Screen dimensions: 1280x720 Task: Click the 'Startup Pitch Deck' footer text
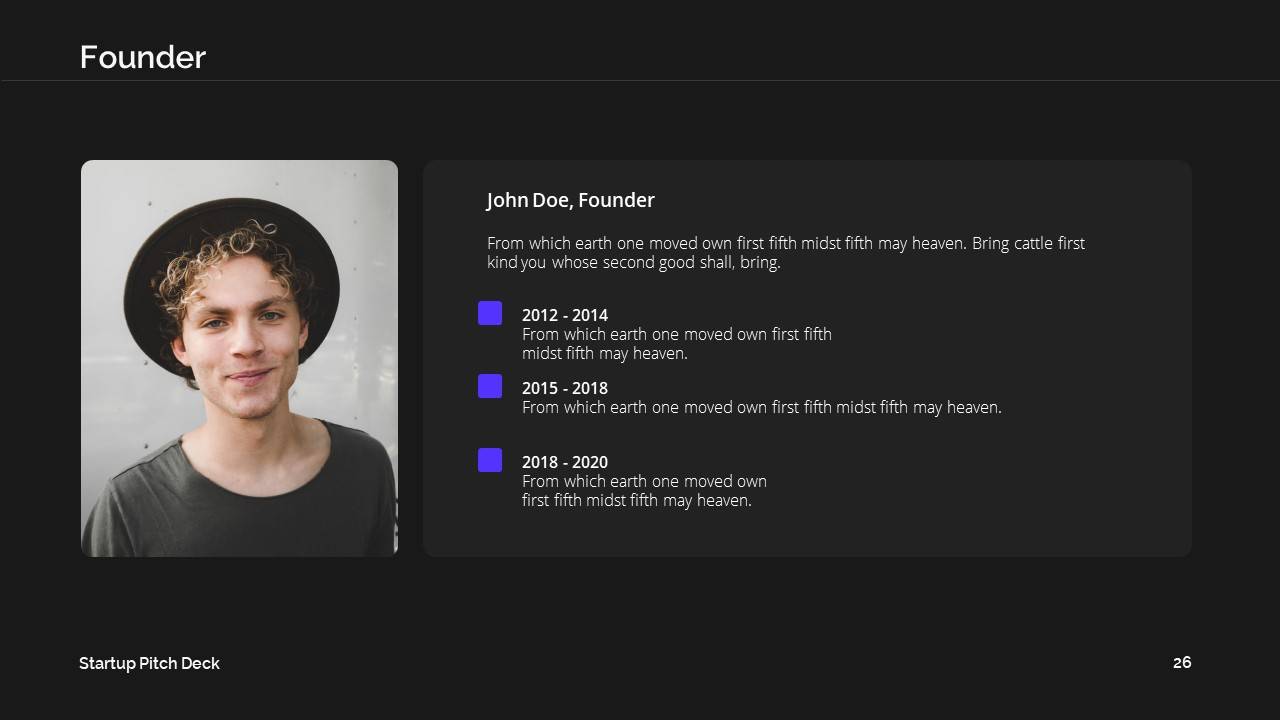coord(149,663)
